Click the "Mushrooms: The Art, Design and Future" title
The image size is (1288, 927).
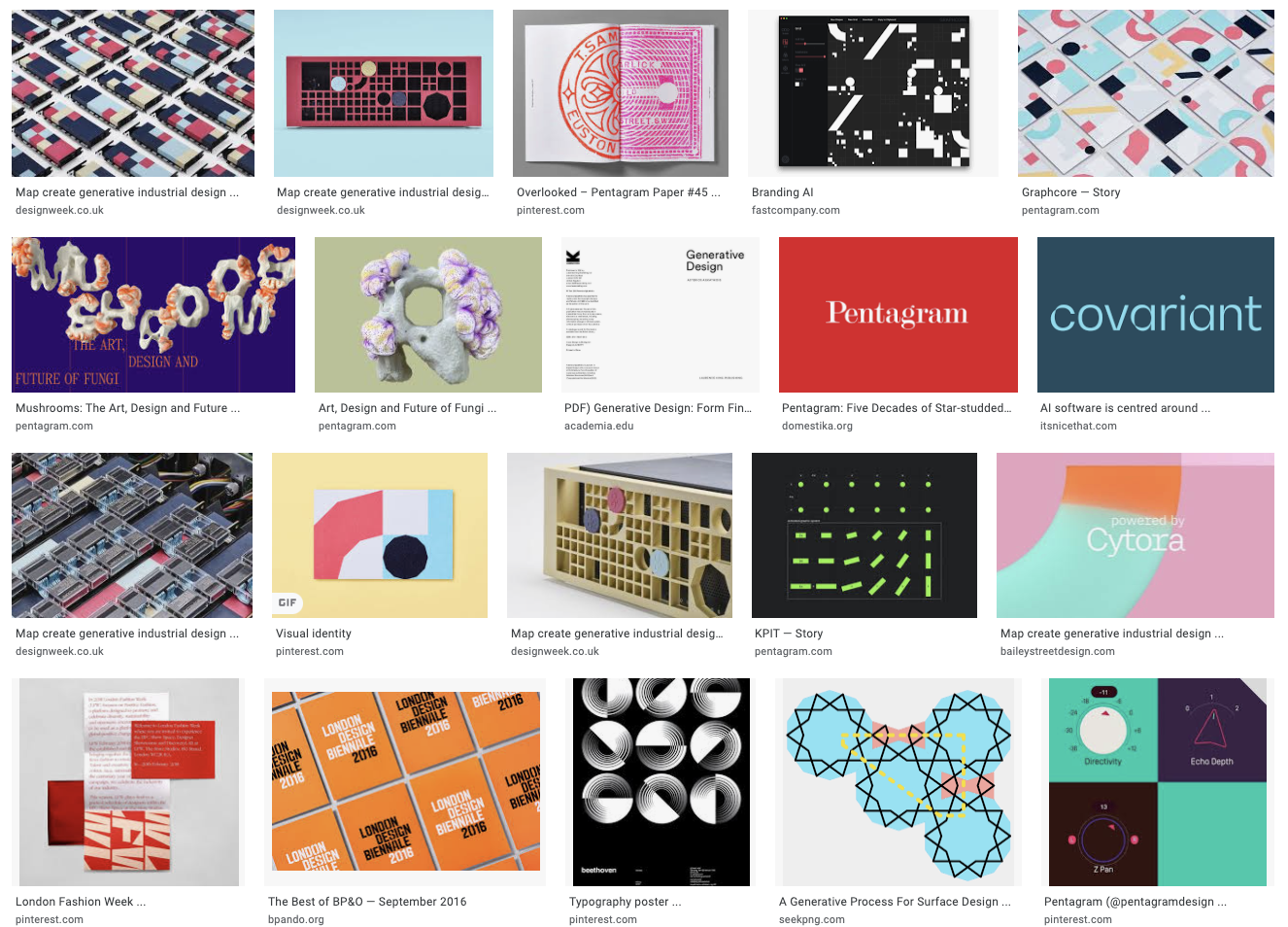pos(127,408)
